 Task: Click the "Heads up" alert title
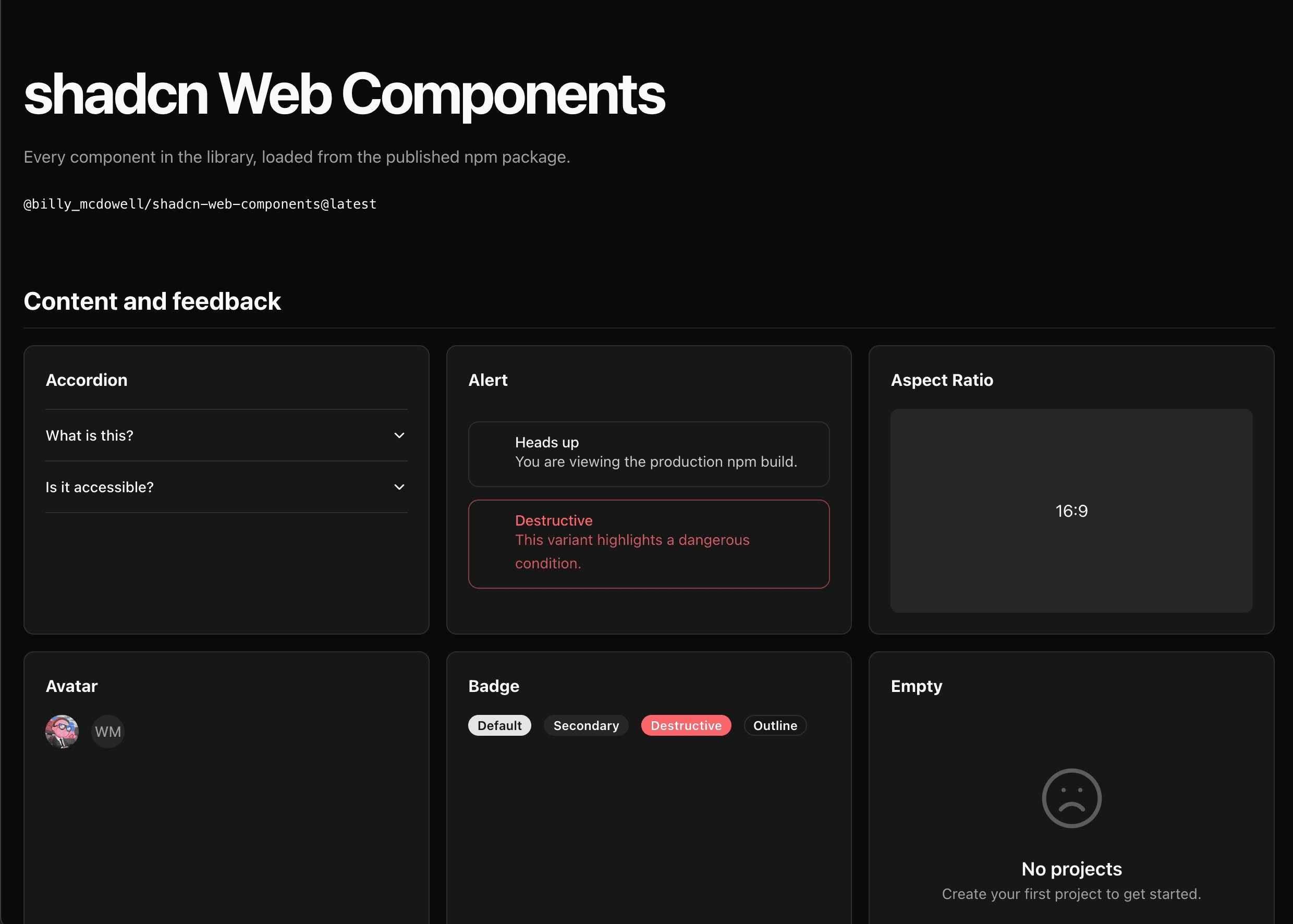(547, 442)
